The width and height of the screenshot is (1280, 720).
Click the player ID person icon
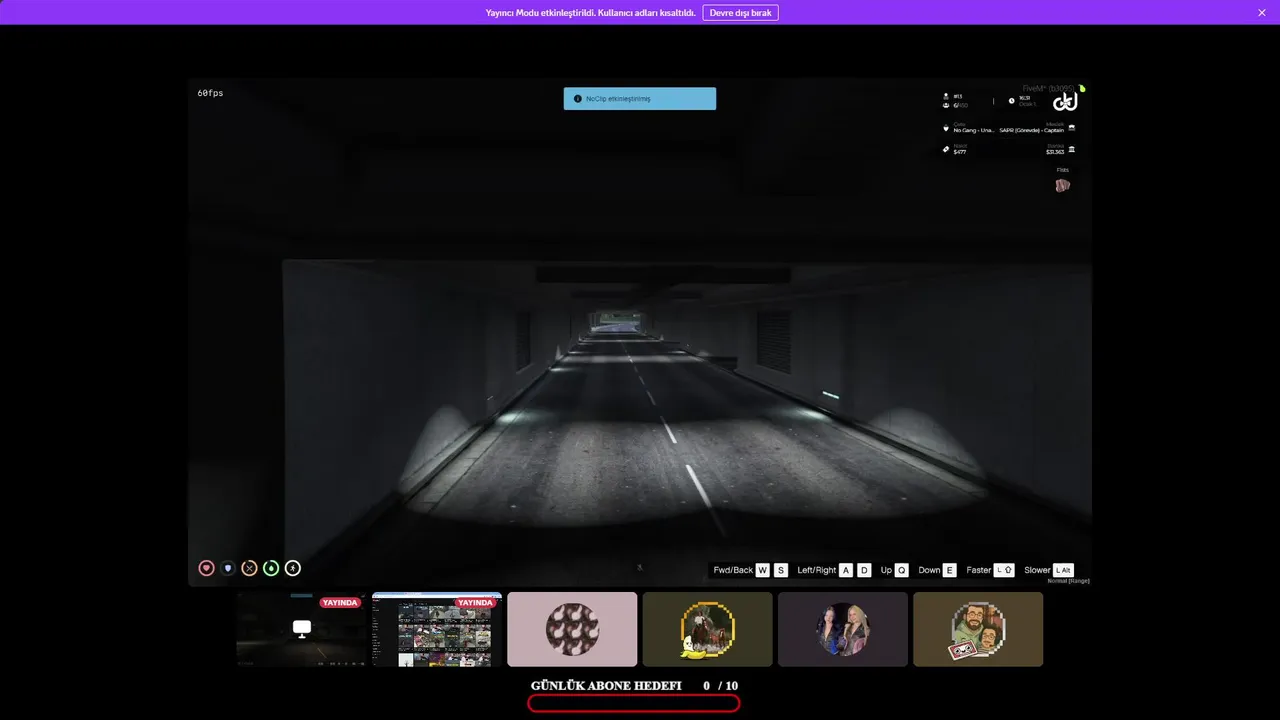click(x=946, y=96)
